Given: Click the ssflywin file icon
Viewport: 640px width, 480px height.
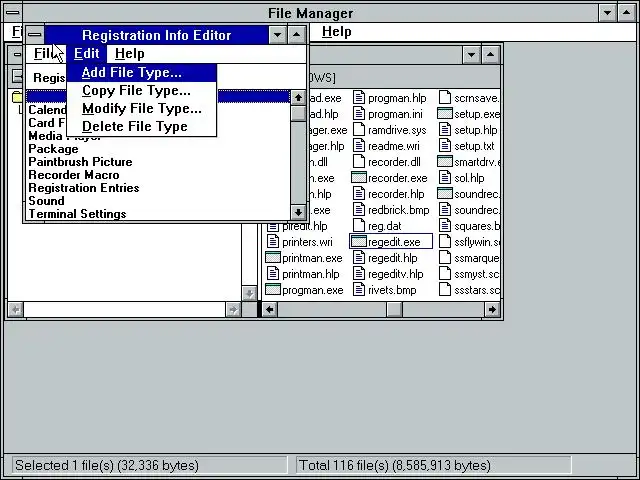Looking at the screenshot, I should point(445,242).
